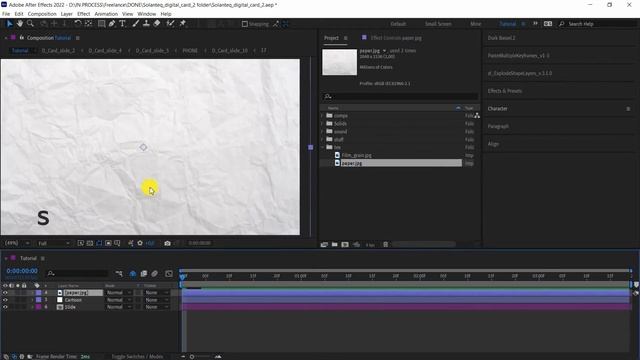Viewport: 640px width, 360px height.
Task: Click Toggle Switches / Modes button
Action: (x=137, y=356)
